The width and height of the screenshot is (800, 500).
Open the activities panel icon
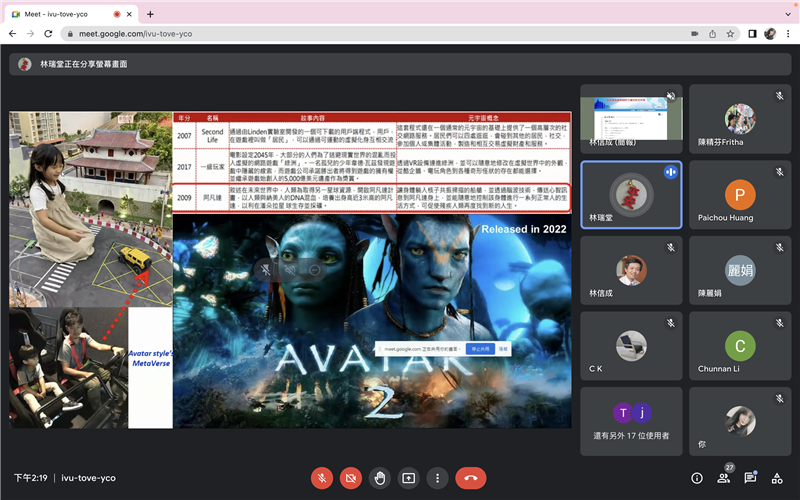click(x=777, y=478)
